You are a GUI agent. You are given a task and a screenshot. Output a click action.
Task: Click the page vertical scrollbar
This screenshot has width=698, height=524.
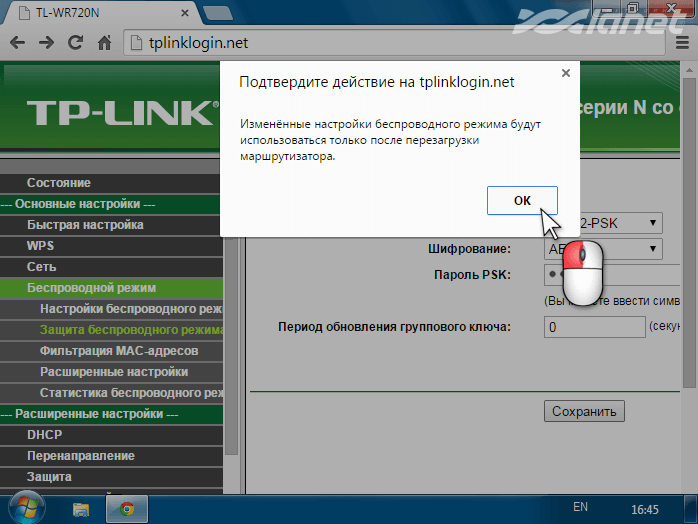[690, 232]
